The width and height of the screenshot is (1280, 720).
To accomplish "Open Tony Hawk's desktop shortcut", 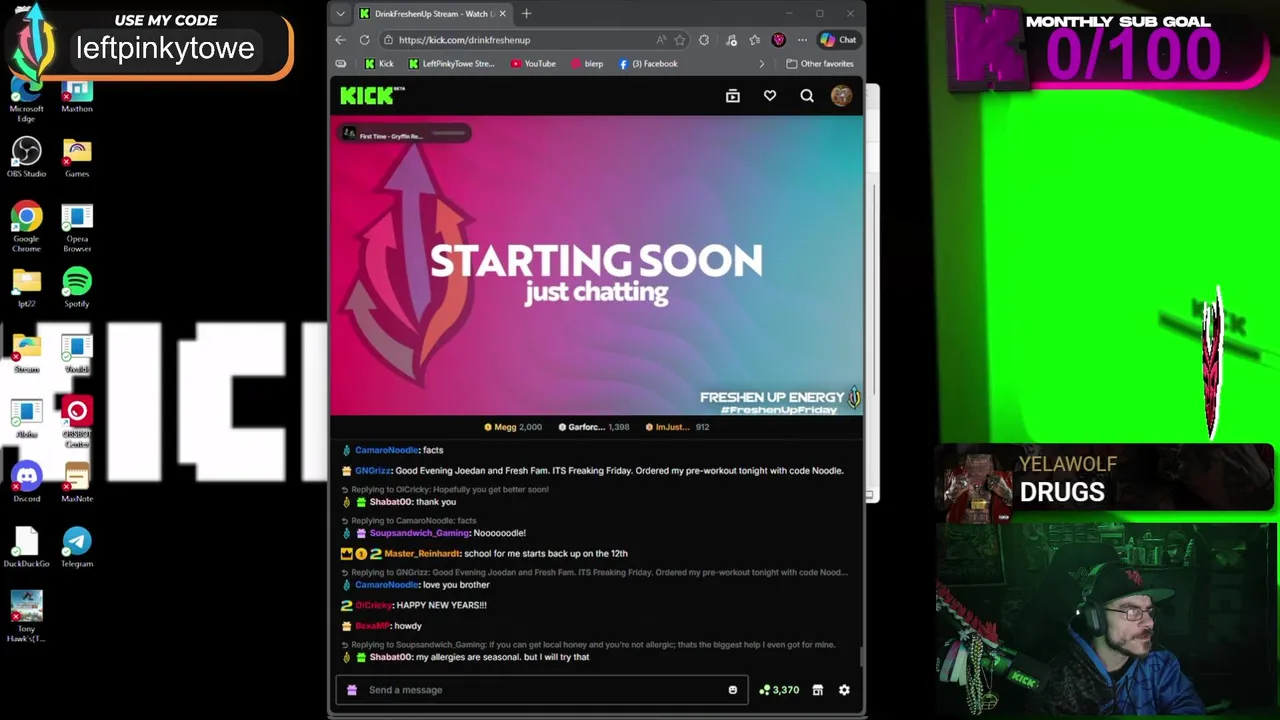I will 26,616.
